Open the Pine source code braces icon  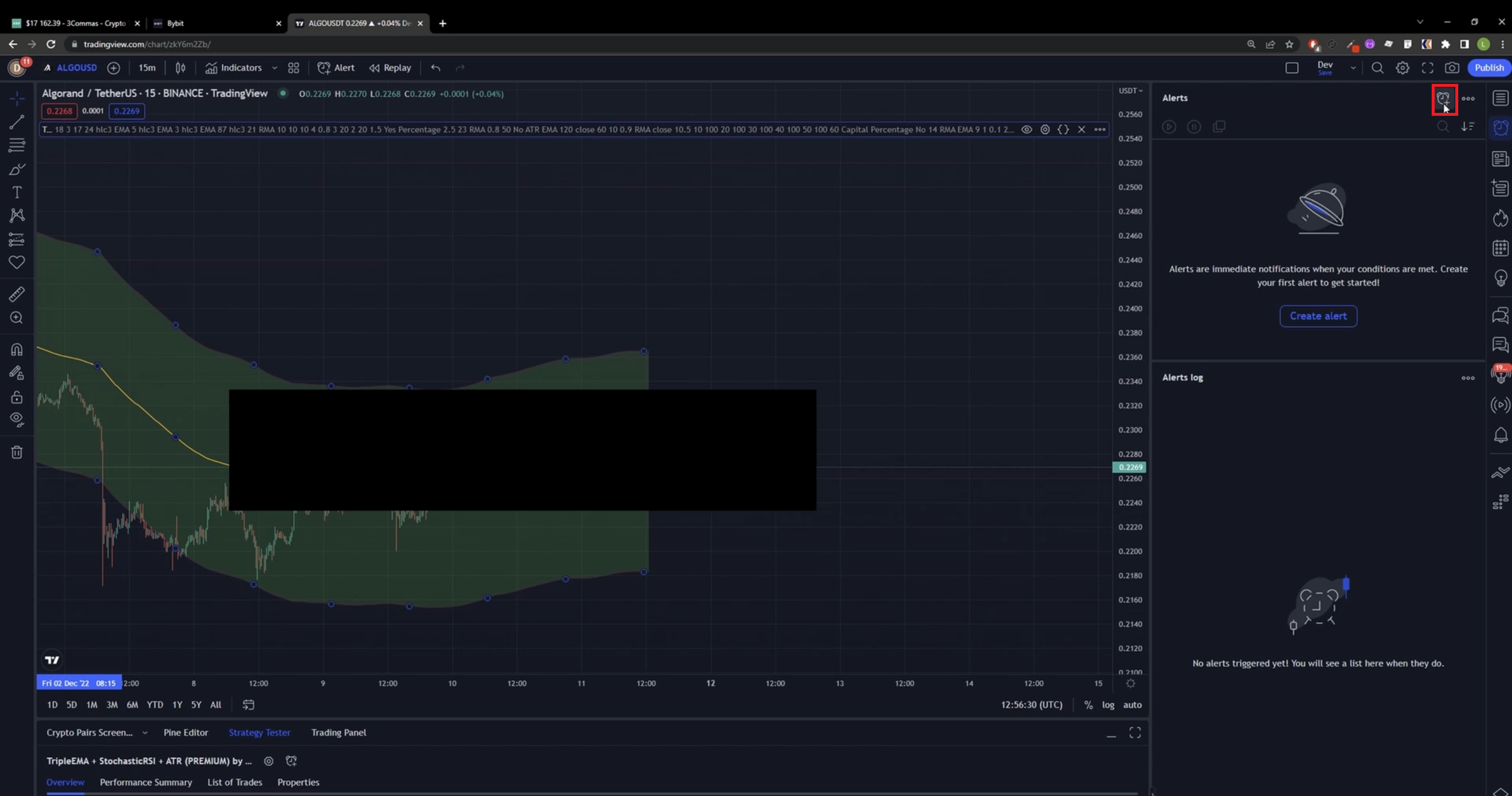tap(1063, 129)
